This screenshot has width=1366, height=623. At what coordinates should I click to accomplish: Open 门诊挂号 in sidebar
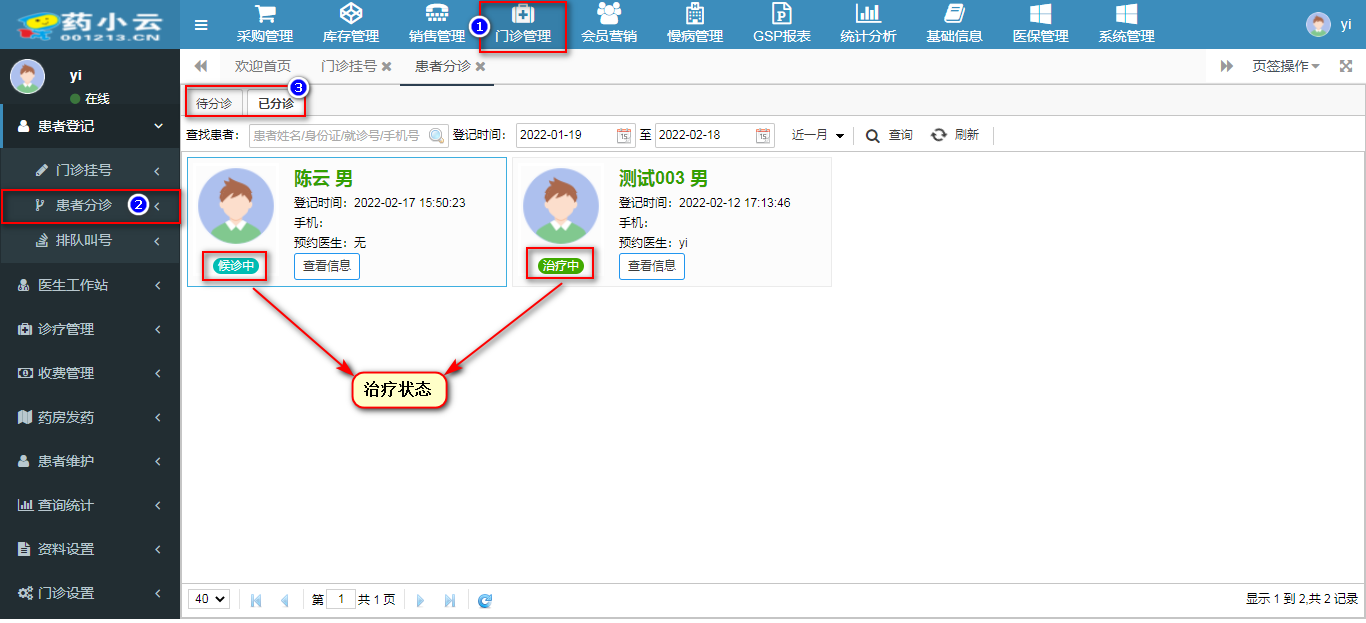point(90,170)
